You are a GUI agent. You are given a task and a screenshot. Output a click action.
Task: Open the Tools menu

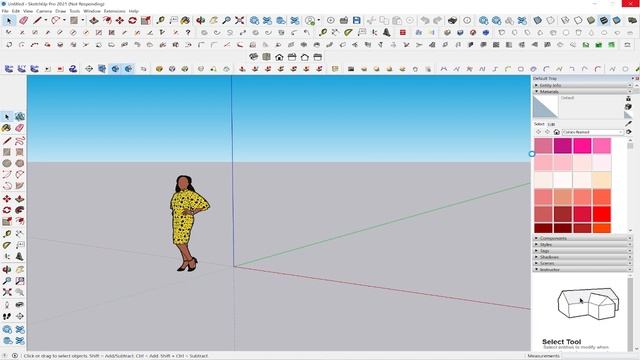pos(74,11)
